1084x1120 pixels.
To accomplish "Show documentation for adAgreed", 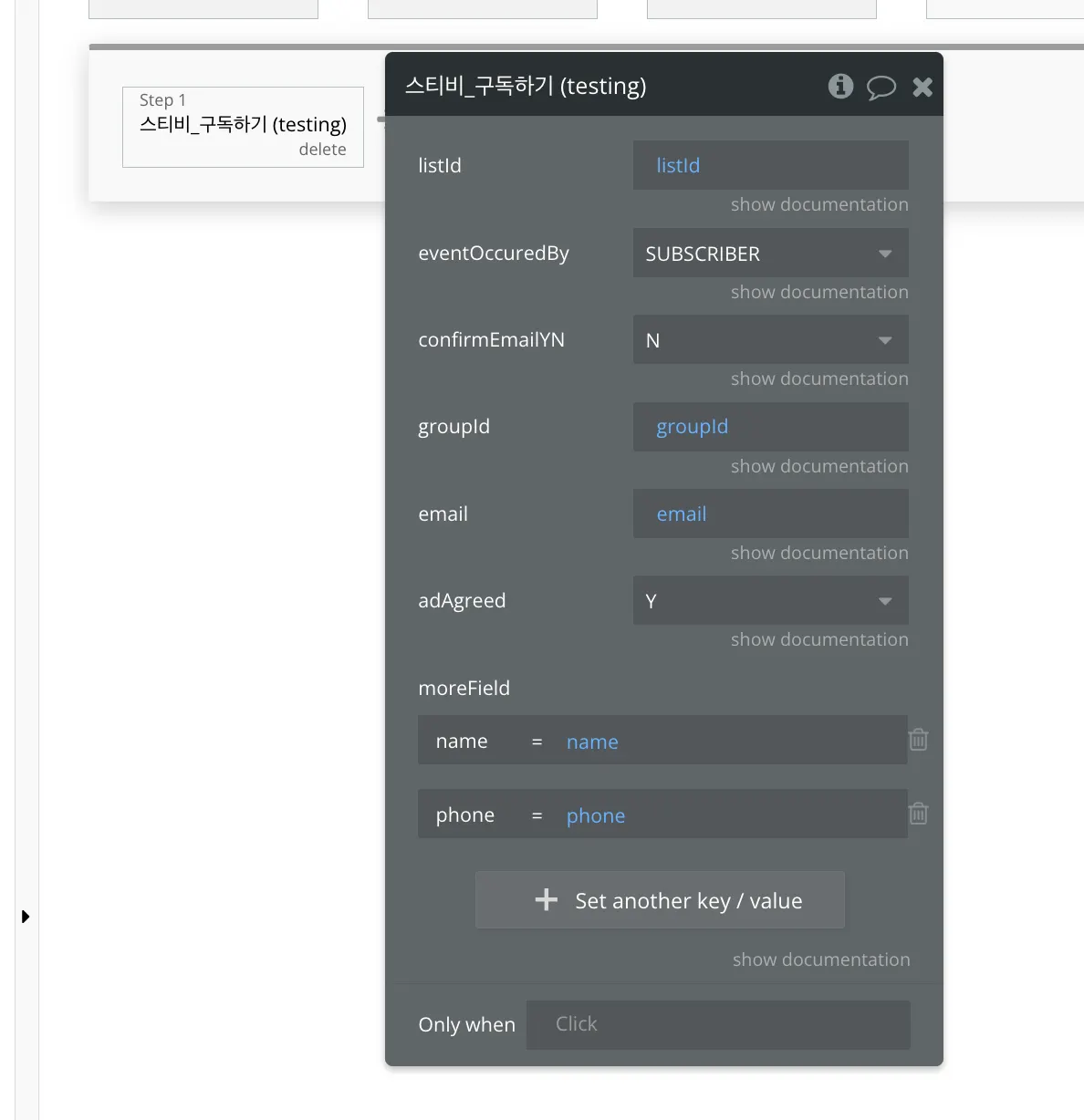I will 819,639.
